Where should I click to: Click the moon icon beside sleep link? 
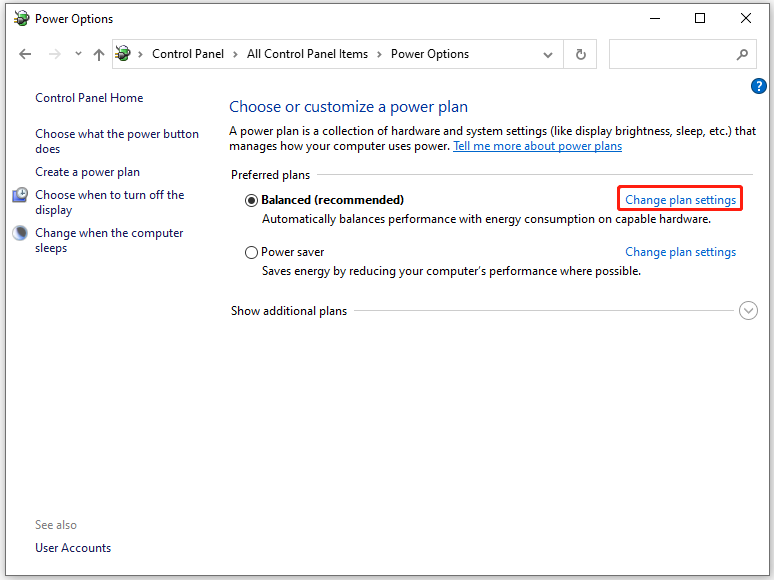tap(20, 233)
